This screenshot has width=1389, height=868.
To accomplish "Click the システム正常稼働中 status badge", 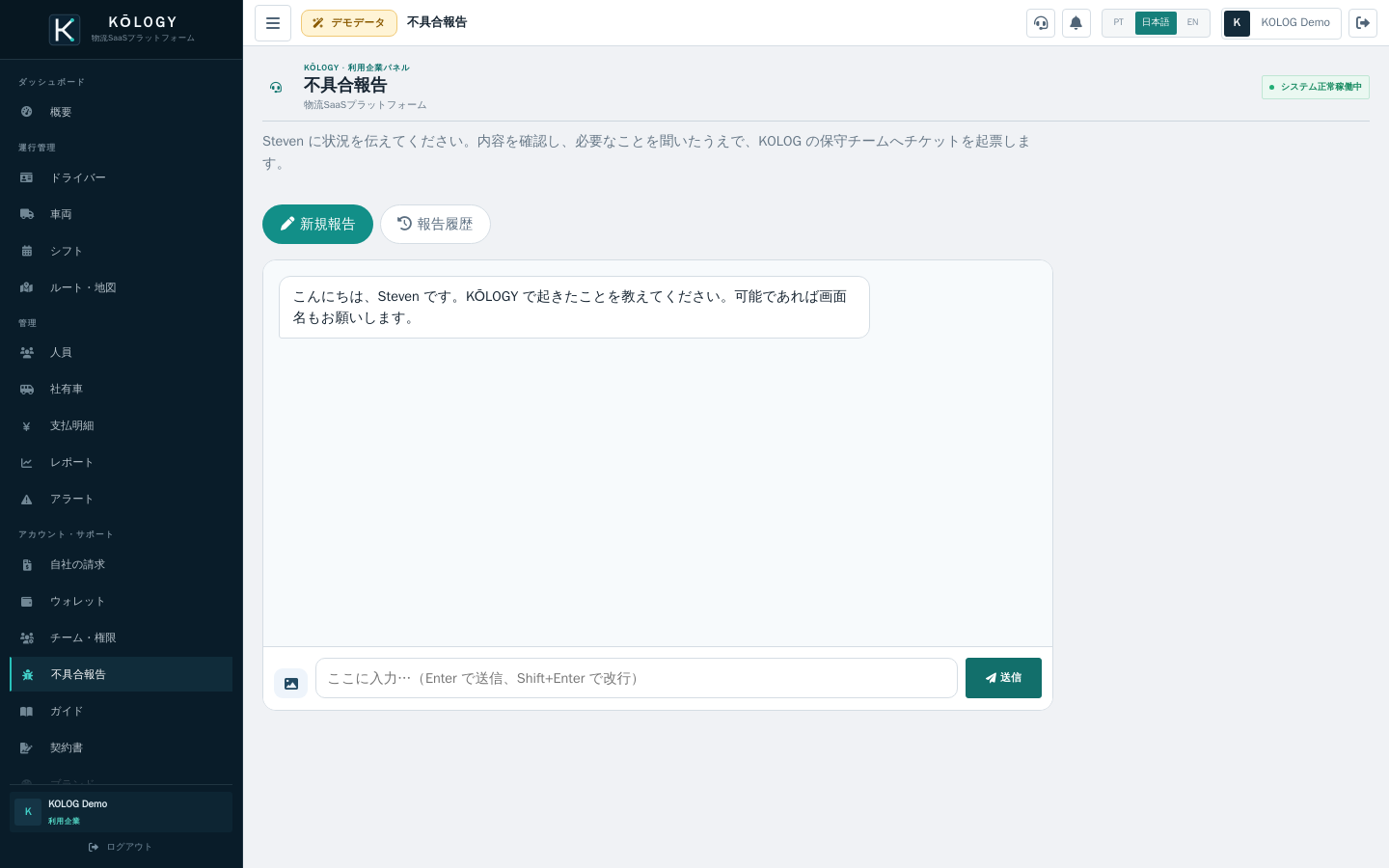I will [1316, 87].
